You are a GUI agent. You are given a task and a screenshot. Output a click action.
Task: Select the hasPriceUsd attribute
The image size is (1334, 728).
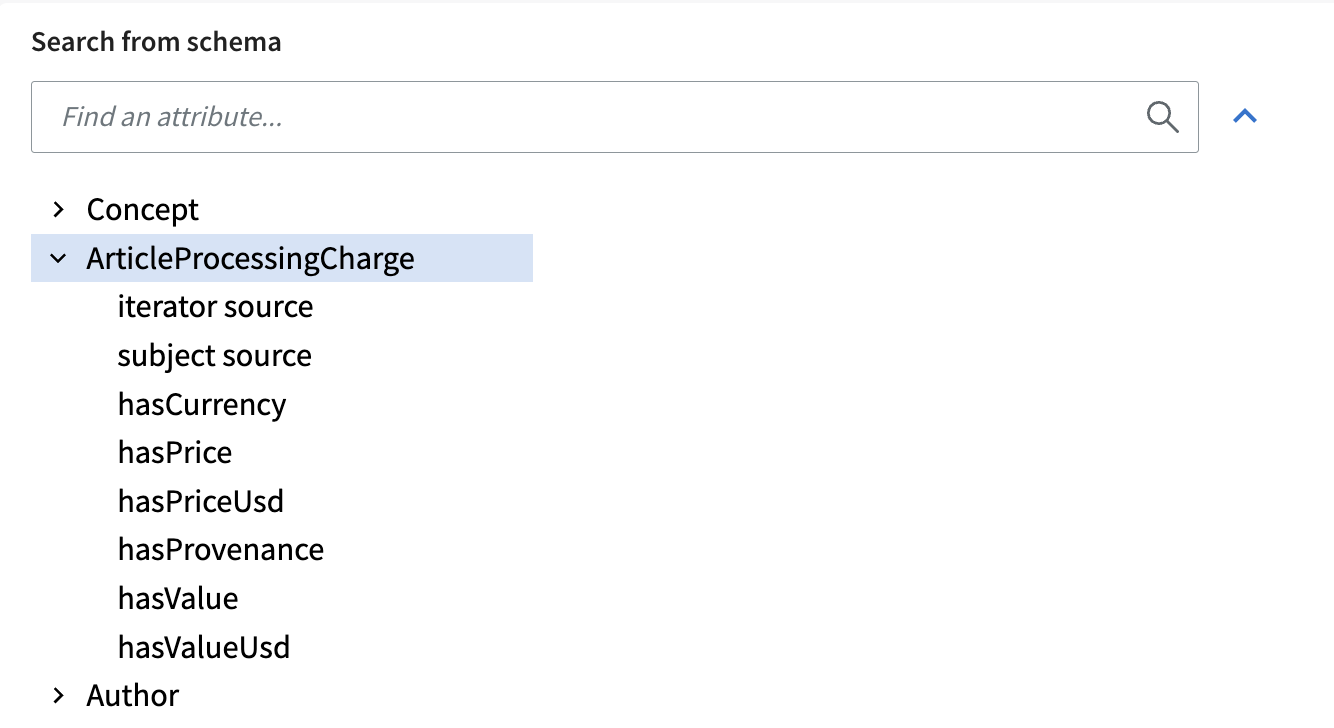coord(201,501)
